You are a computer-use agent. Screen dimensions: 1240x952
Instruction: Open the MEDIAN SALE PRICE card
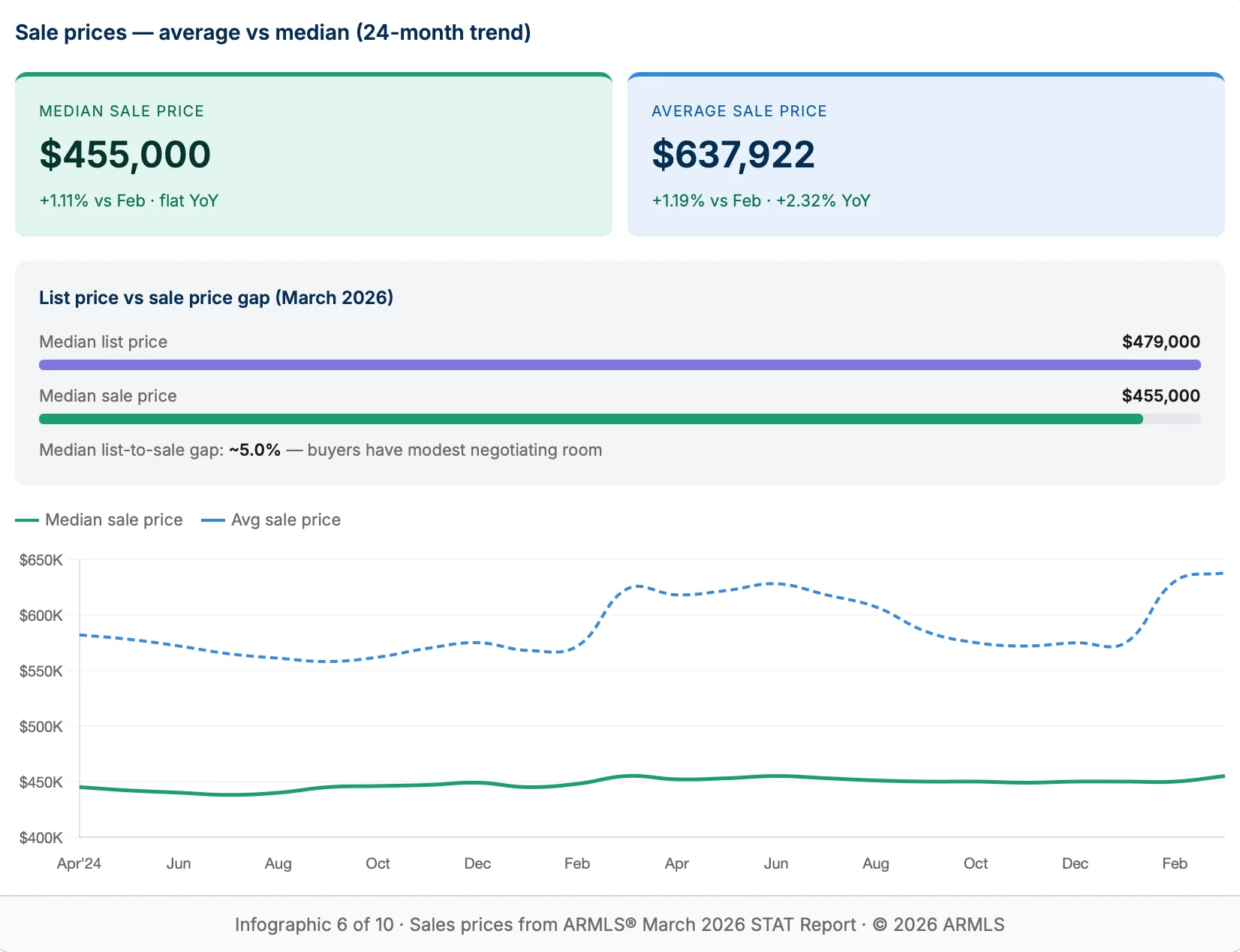point(314,154)
